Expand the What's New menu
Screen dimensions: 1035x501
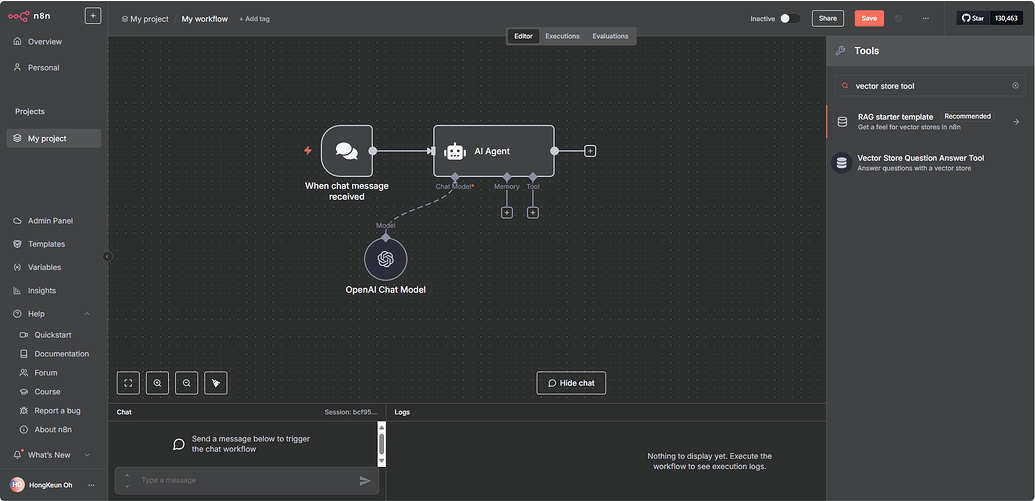coord(87,455)
